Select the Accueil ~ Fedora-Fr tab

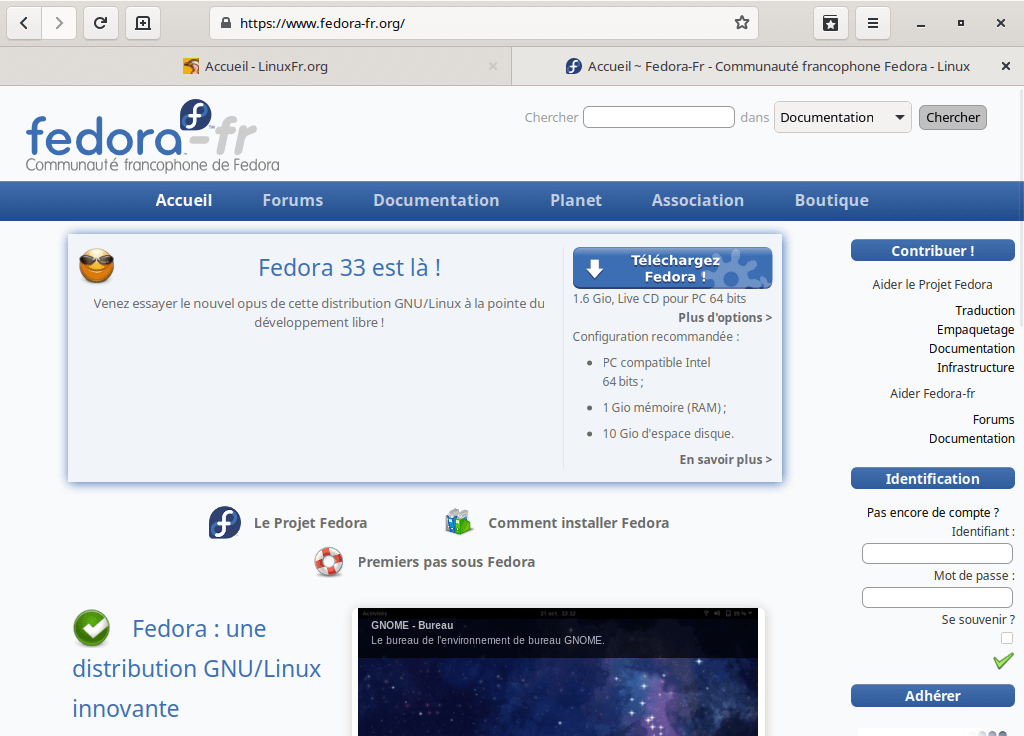(768, 66)
